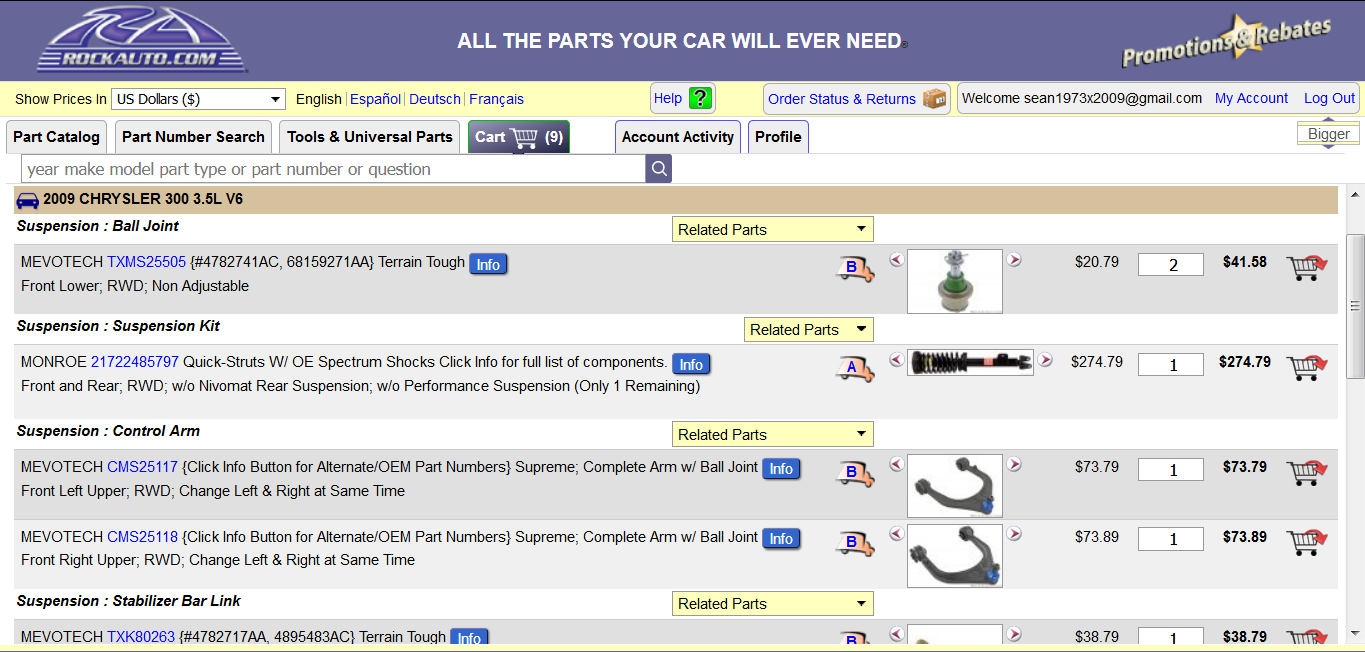This screenshot has width=1365, height=652.
Task: Click Info button for TXK80263
Action: click(x=469, y=637)
